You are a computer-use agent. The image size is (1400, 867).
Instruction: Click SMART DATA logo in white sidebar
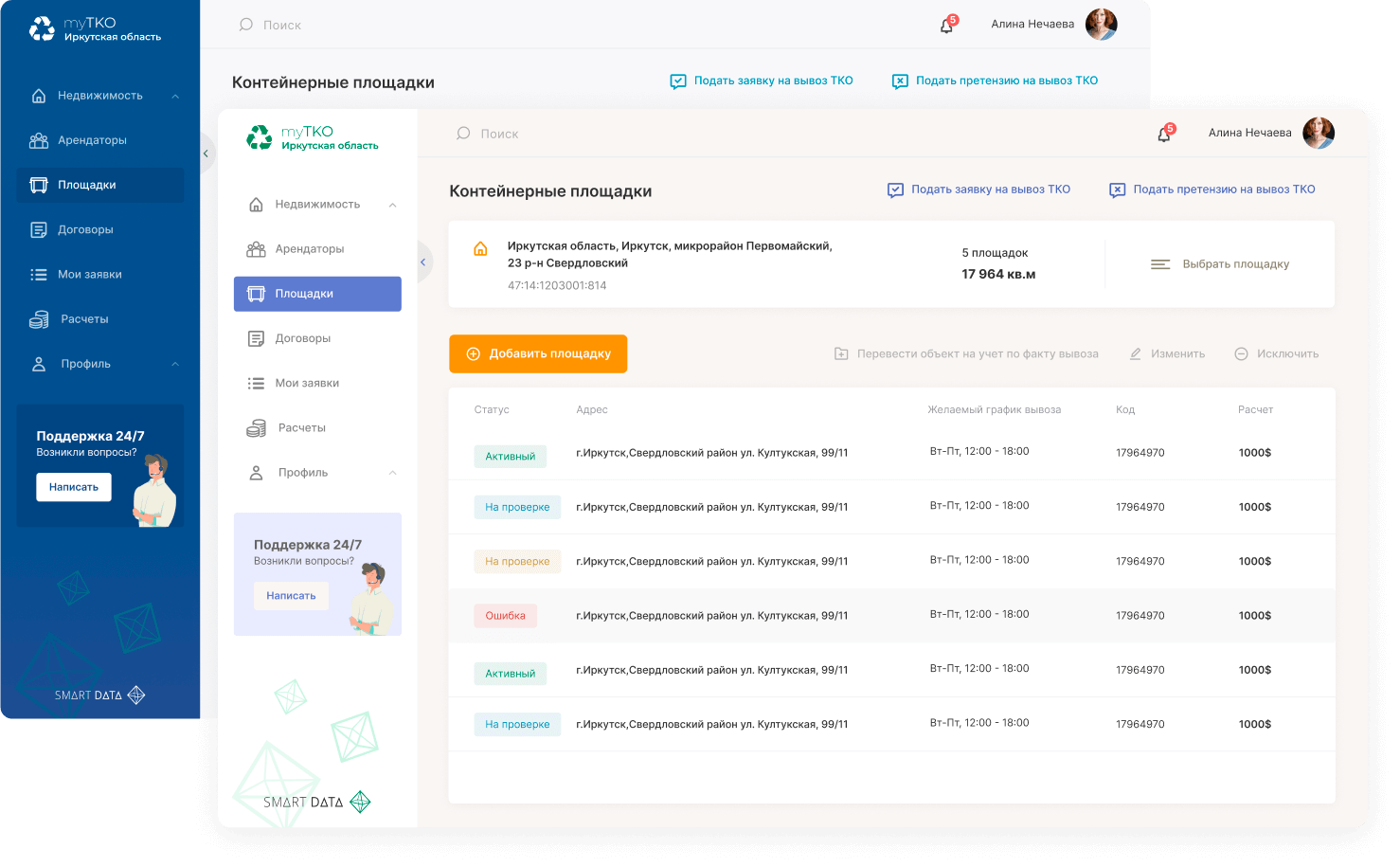[x=317, y=802]
